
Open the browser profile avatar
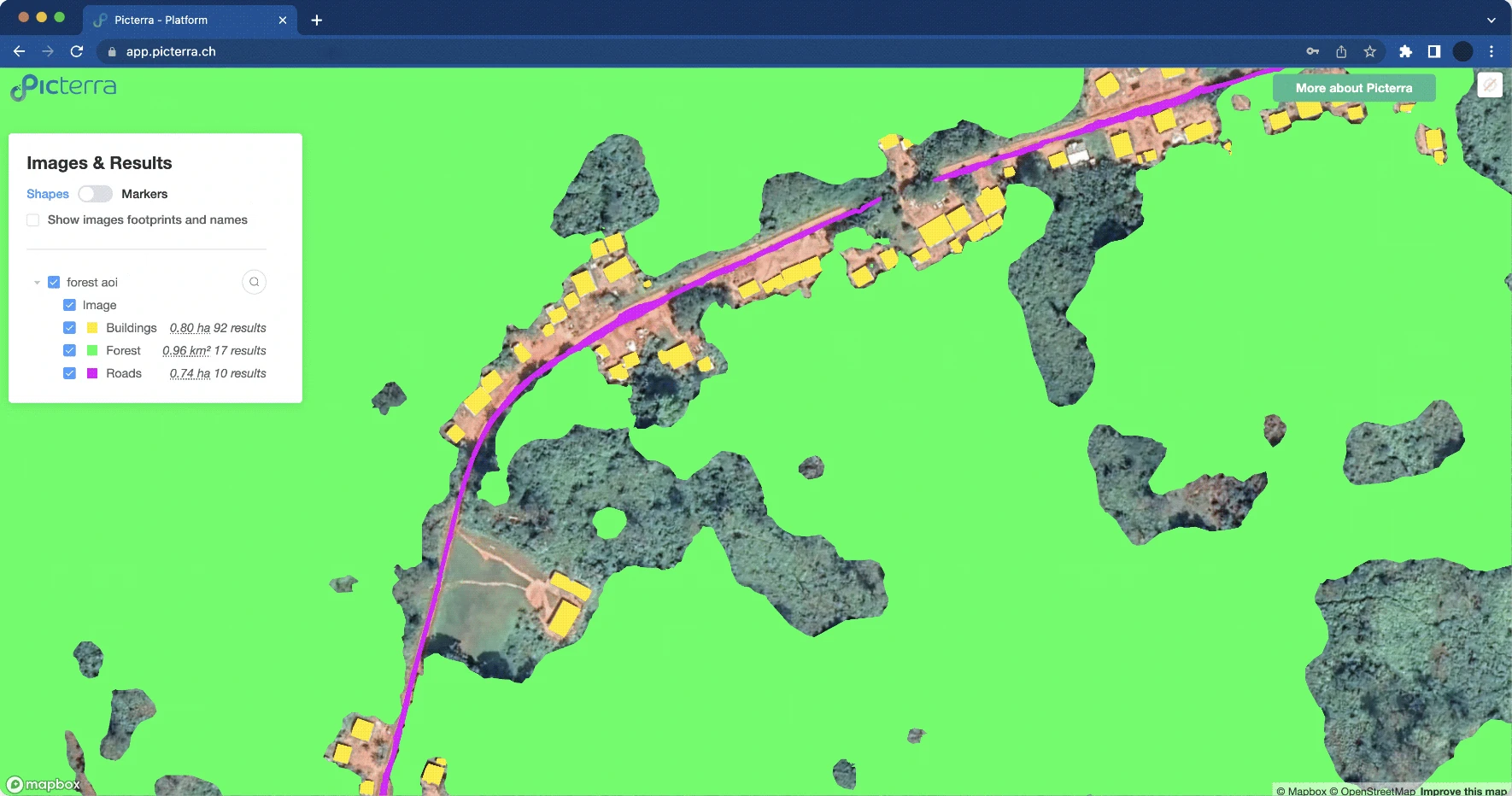pyautogui.click(x=1462, y=51)
